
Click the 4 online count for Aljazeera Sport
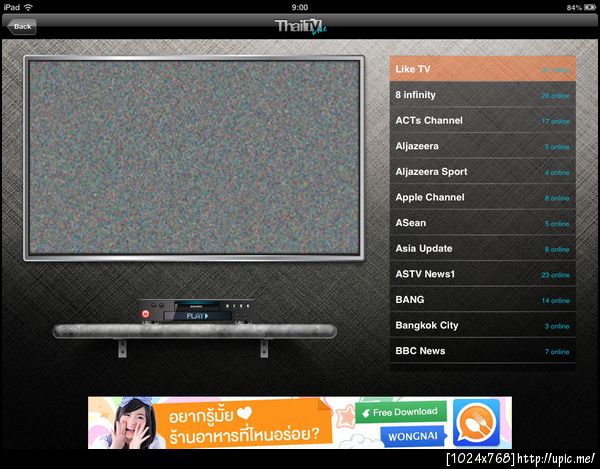click(x=557, y=173)
